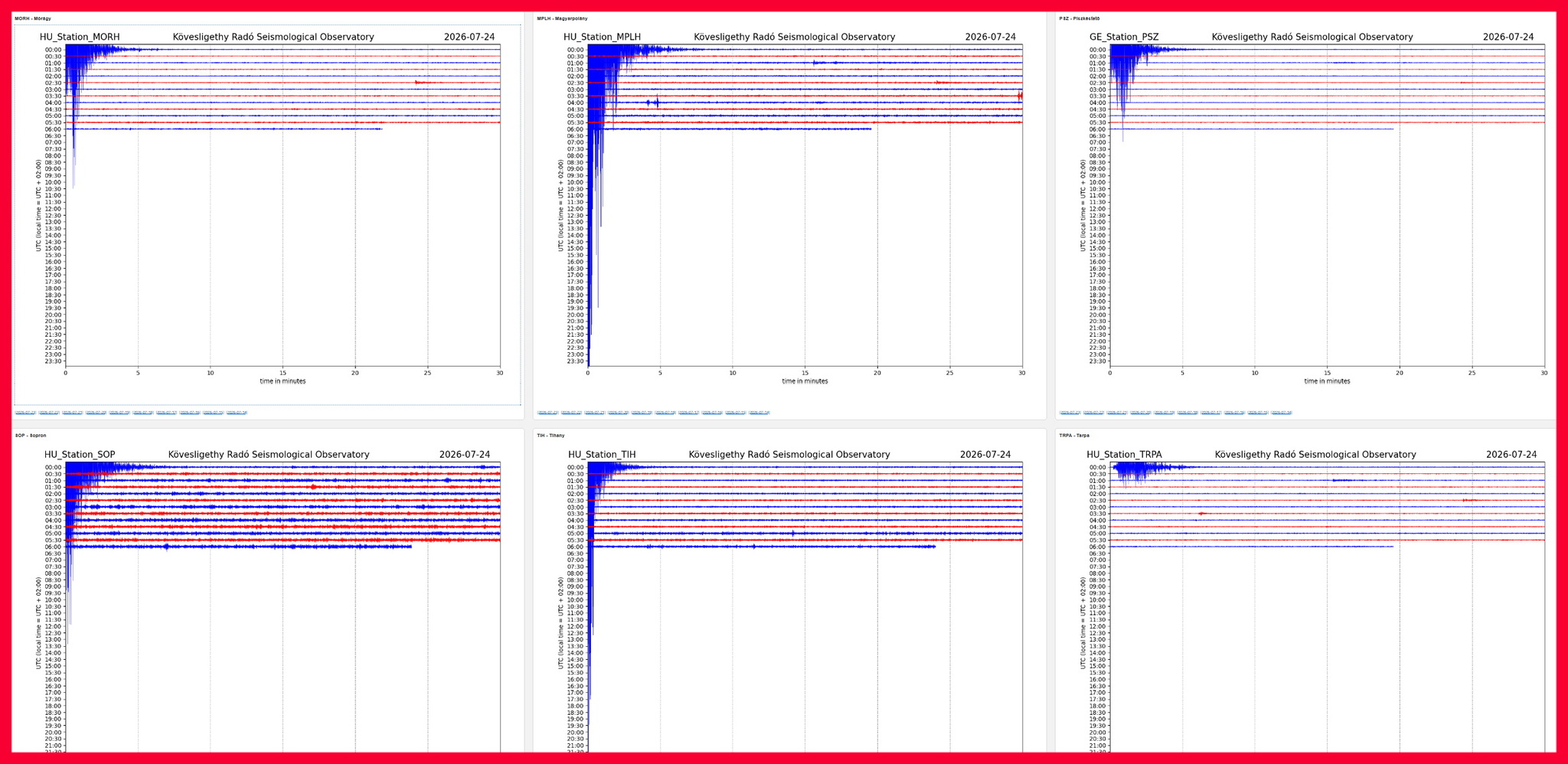
Task: Open the 2026-07-23 link under MPLH panel
Action: coord(548,413)
